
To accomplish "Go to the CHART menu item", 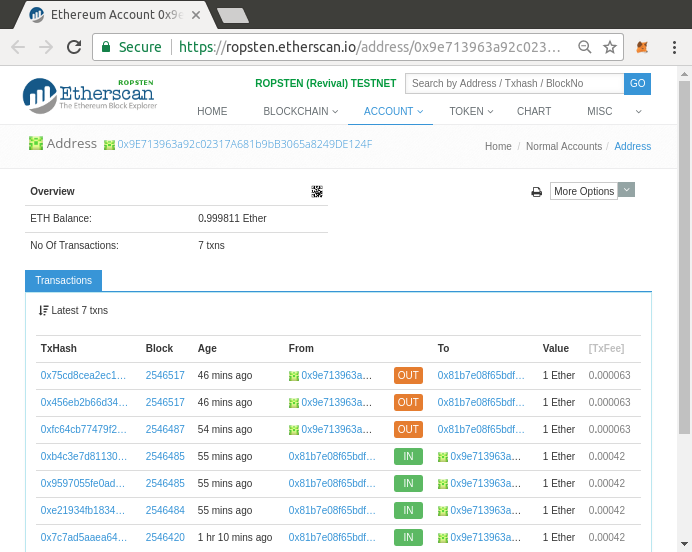I will [534, 111].
